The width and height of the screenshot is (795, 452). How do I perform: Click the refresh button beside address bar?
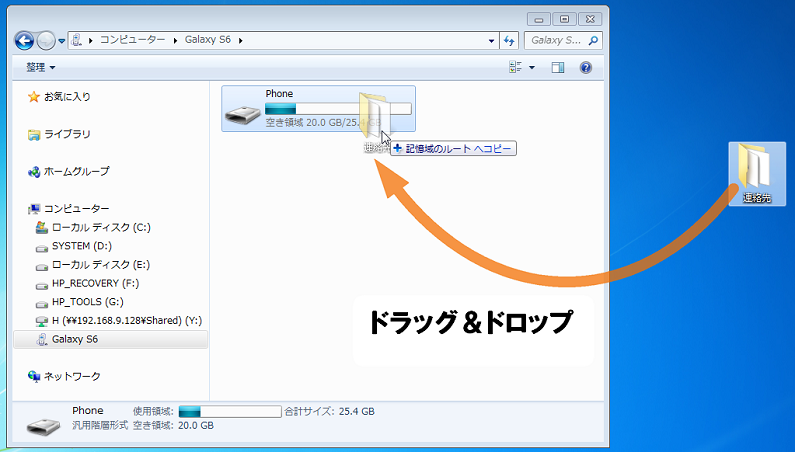[509, 41]
